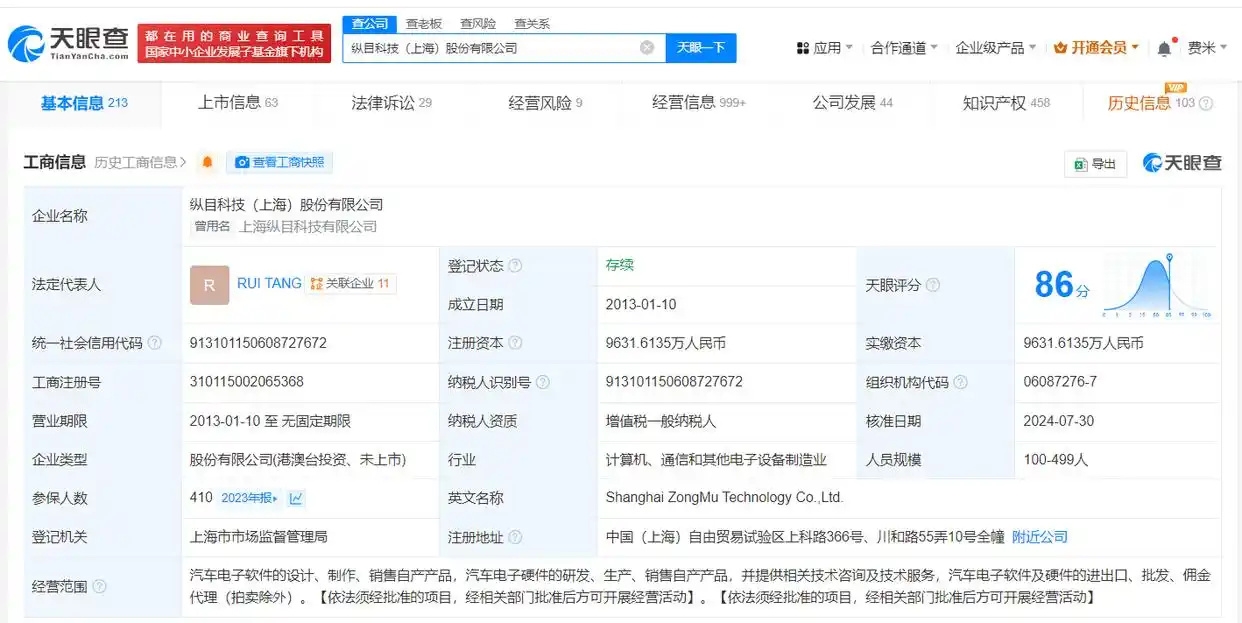Click the help icon next to 历史信息
The width and height of the screenshot is (1242, 623).
click(1206, 103)
